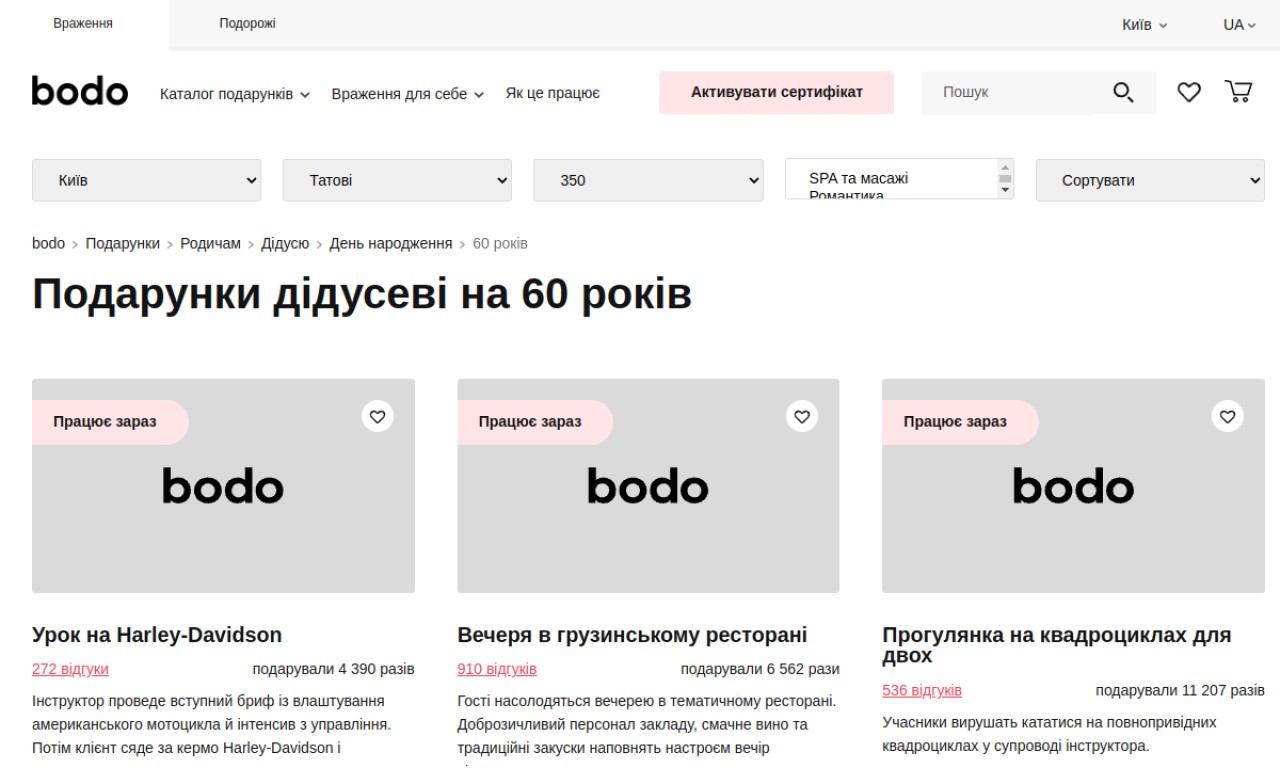Click the подарували 4 390 разів text
The height and width of the screenshot is (768, 1280).
[x=334, y=669]
